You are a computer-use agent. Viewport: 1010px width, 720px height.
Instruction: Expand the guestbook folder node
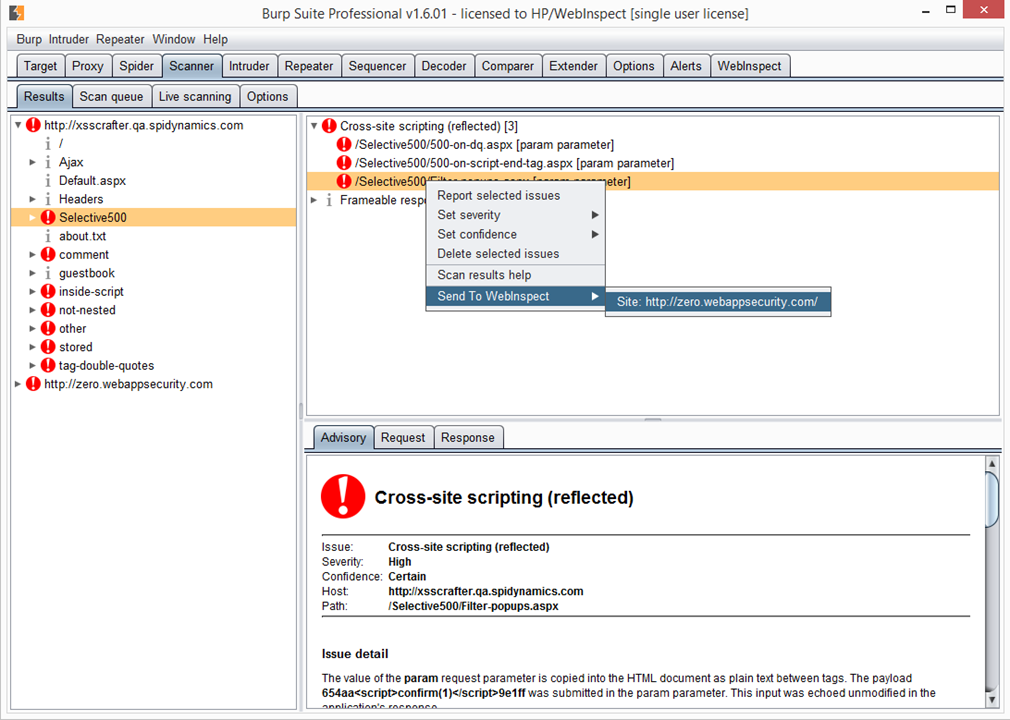tap(32, 273)
